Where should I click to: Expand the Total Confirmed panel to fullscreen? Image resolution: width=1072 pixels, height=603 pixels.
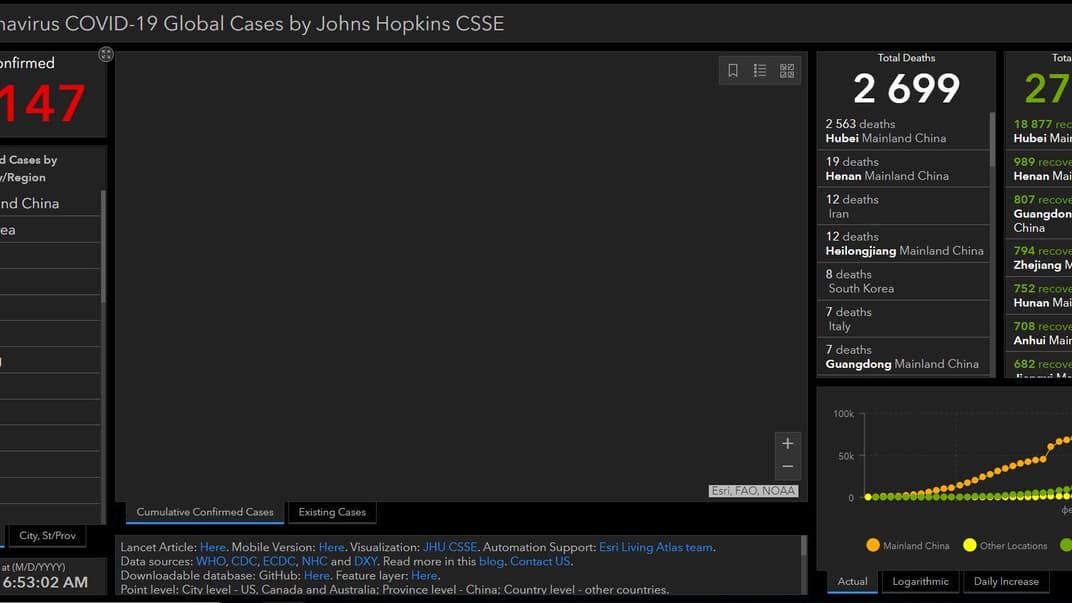[106, 54]
